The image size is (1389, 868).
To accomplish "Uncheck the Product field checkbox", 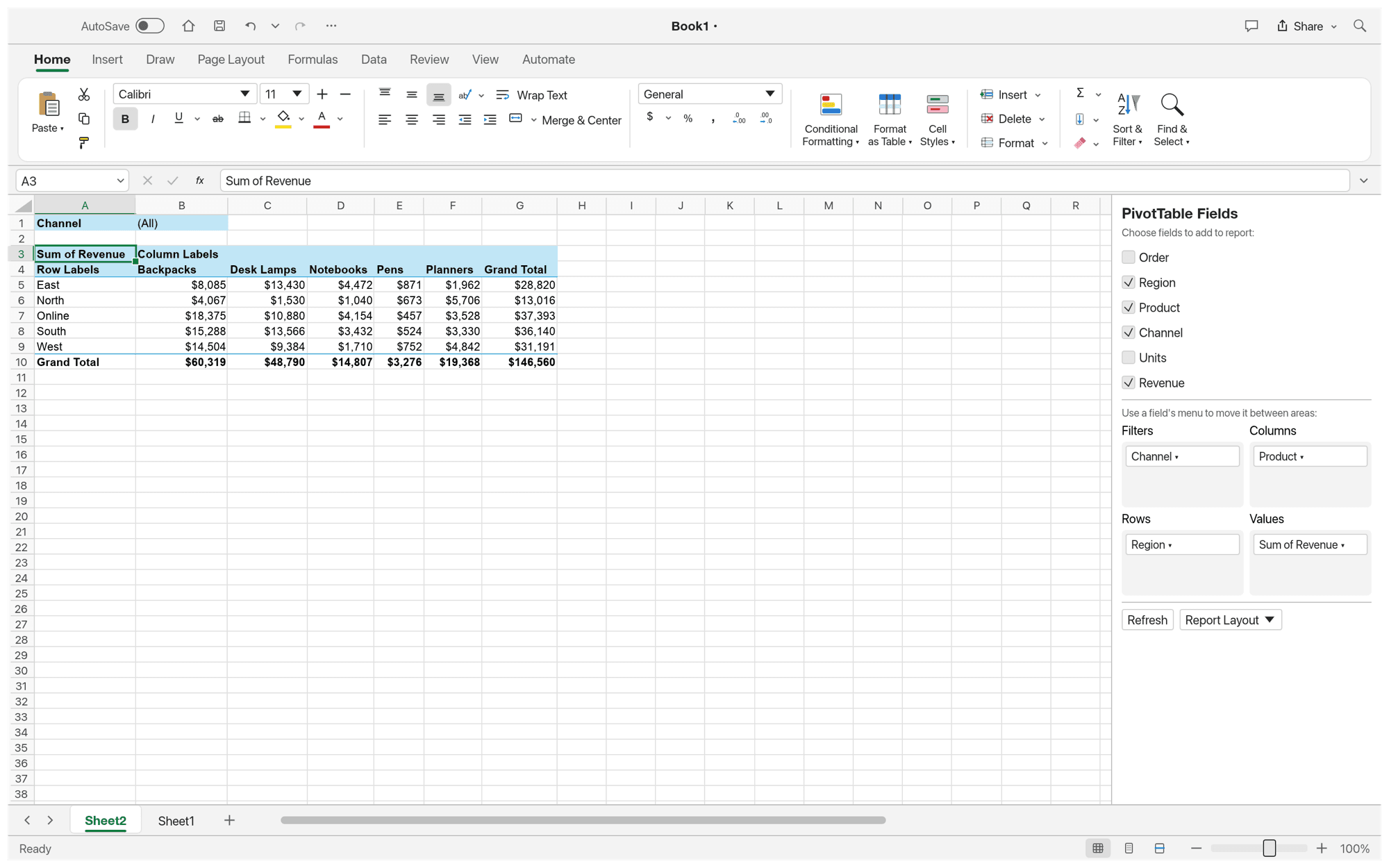I will click(x=1129, y=307).
